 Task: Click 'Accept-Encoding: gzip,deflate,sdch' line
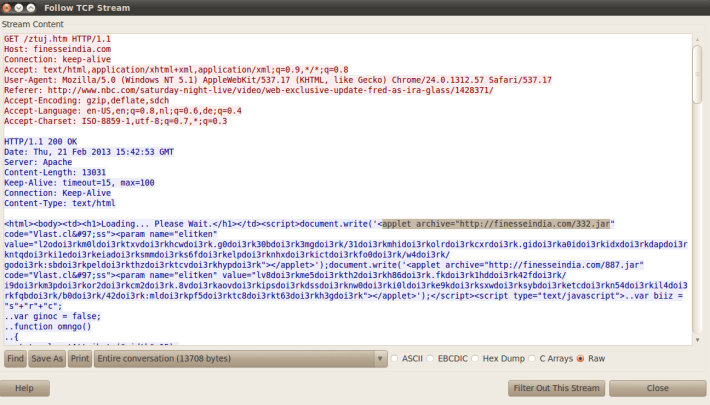(x=86, y=101)
